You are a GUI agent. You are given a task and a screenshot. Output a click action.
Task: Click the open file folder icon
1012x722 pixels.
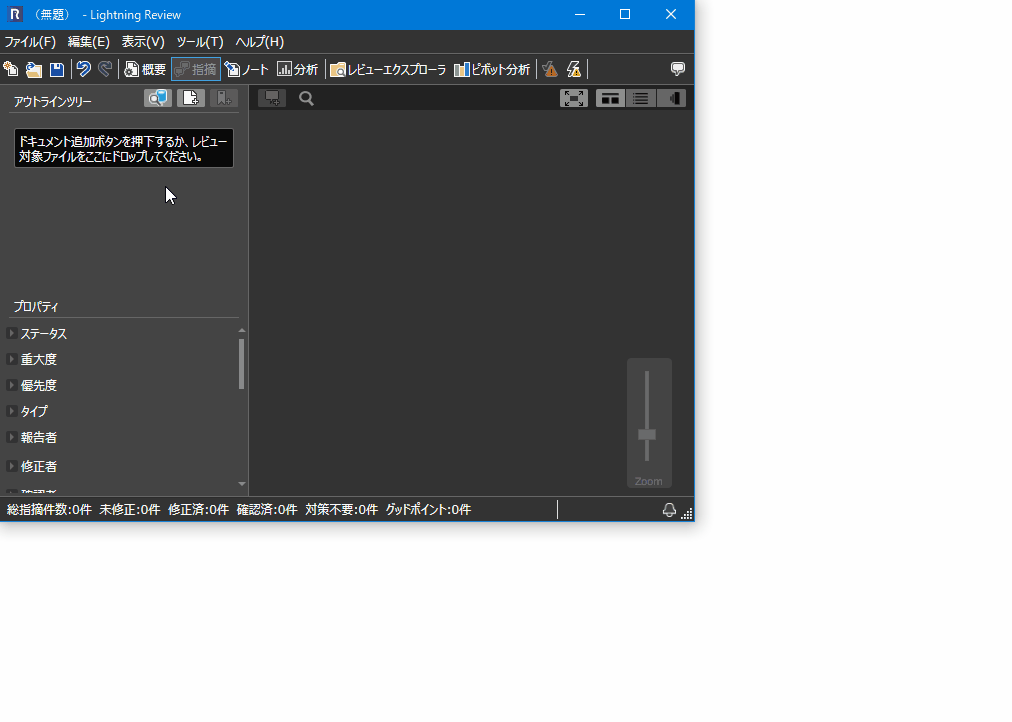(34, 69)
